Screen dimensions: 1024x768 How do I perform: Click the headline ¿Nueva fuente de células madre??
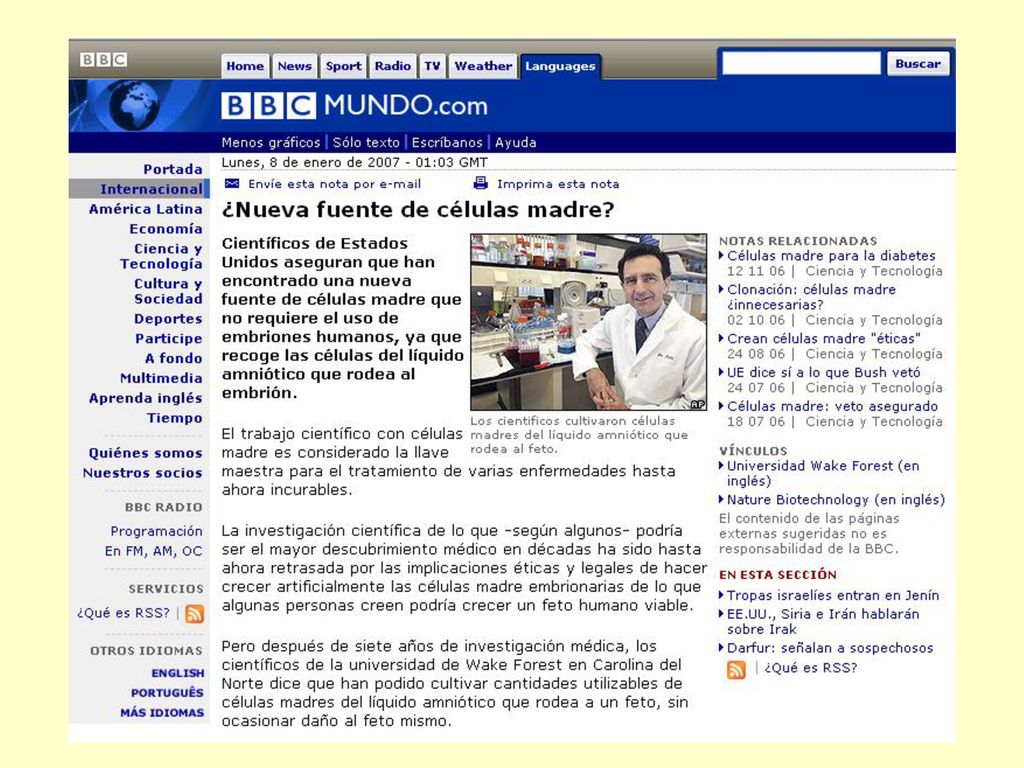tap(418, 210)
